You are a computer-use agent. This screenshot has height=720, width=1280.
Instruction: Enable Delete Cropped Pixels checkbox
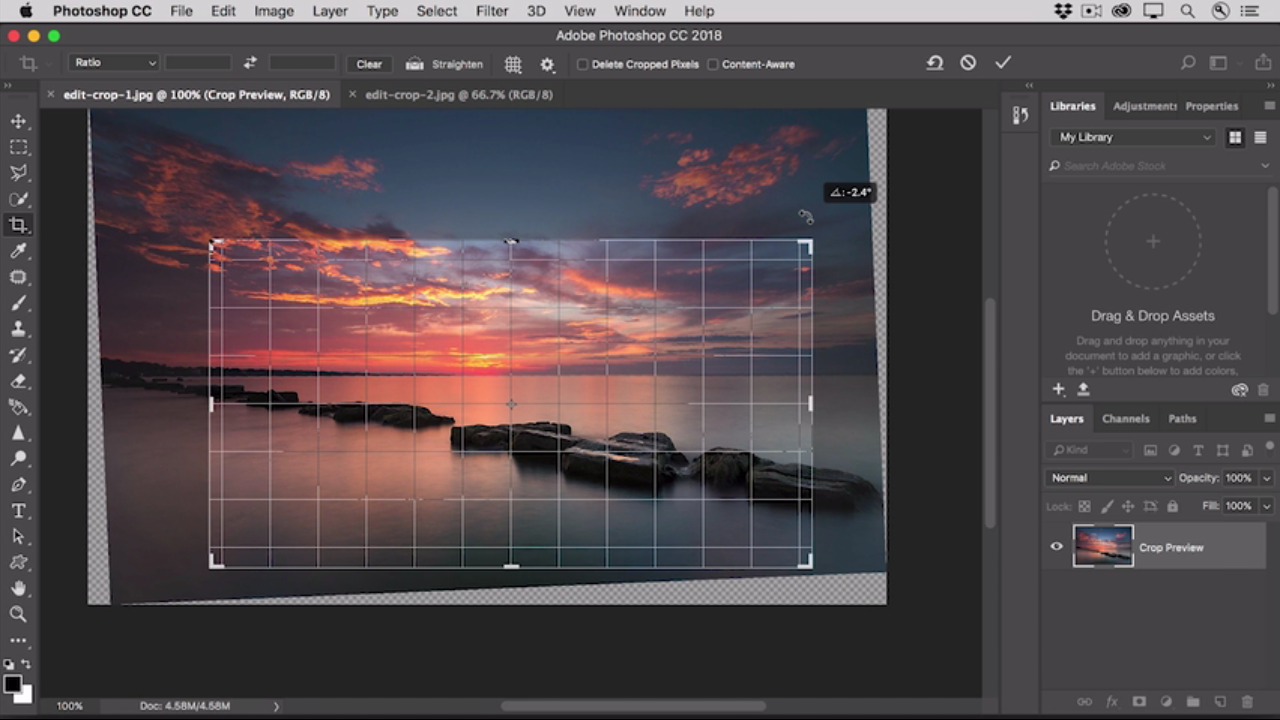point(582,64)
